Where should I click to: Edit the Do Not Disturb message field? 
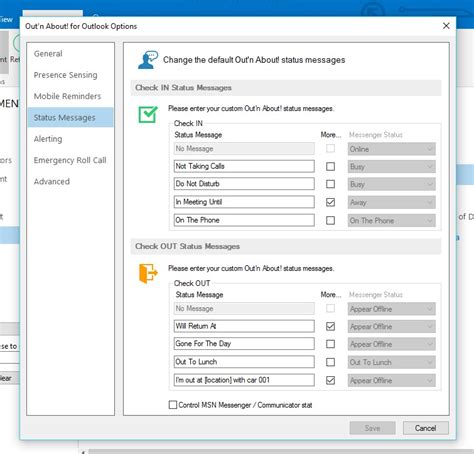(244, 184)
